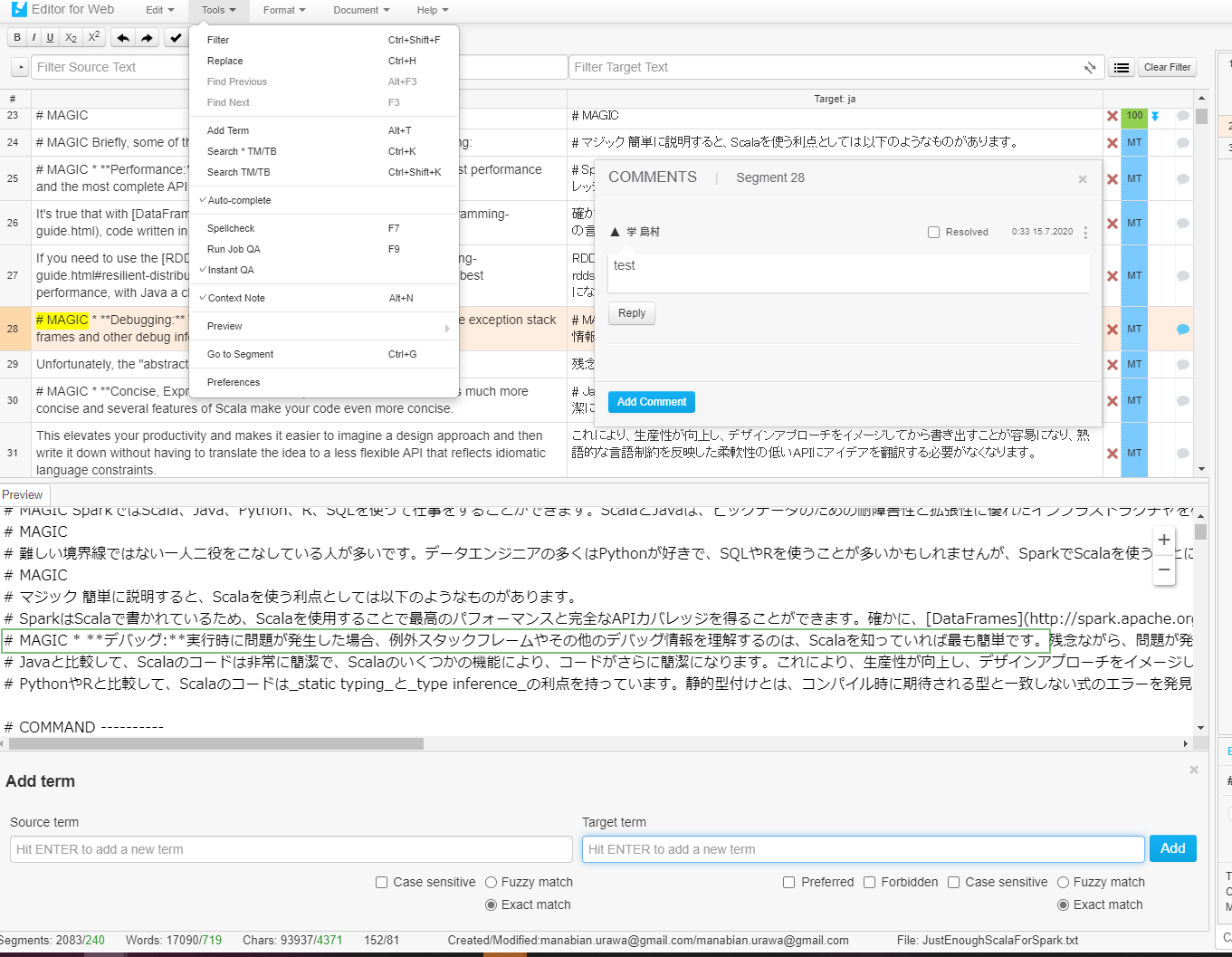Collapse the Tools menu dropdown
The image size is (1232, 957).
pos(218,10)
